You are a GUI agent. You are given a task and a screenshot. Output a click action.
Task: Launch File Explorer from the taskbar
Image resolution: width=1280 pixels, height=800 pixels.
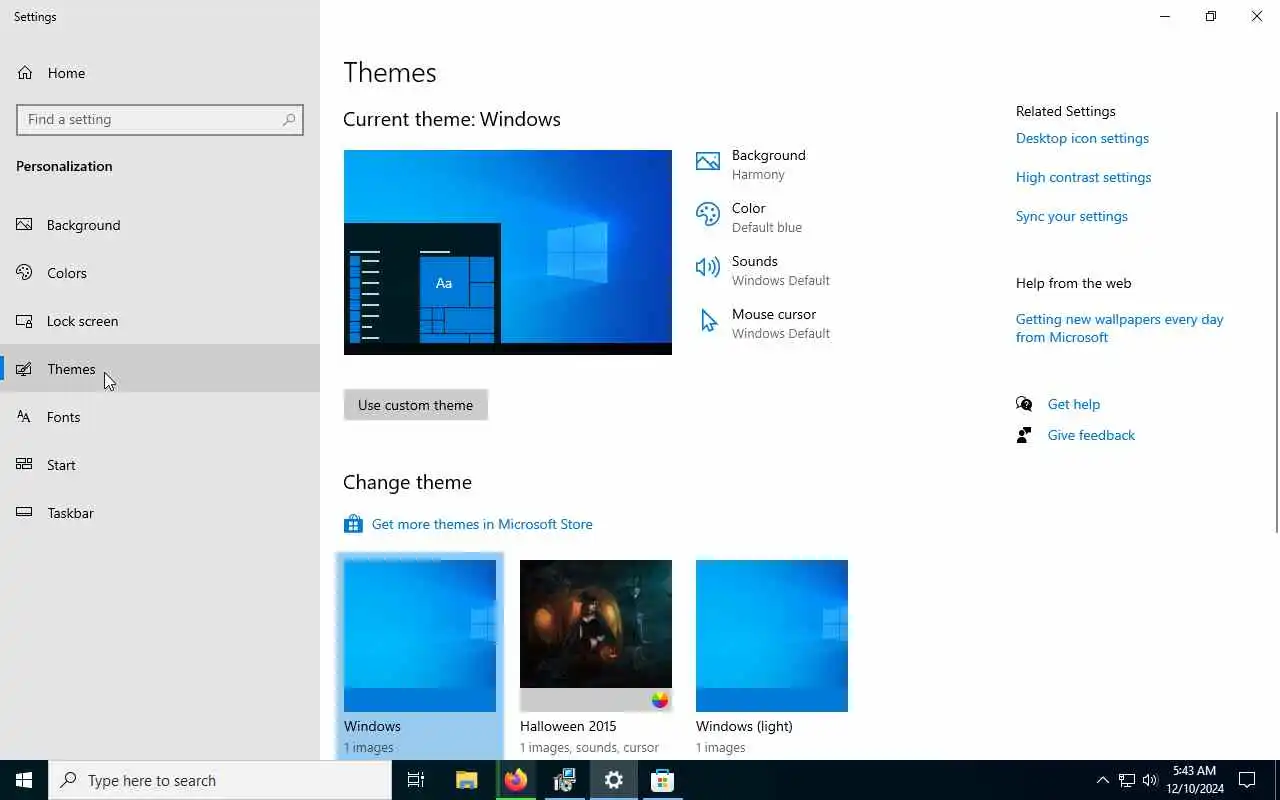click(x=466, y=780)
